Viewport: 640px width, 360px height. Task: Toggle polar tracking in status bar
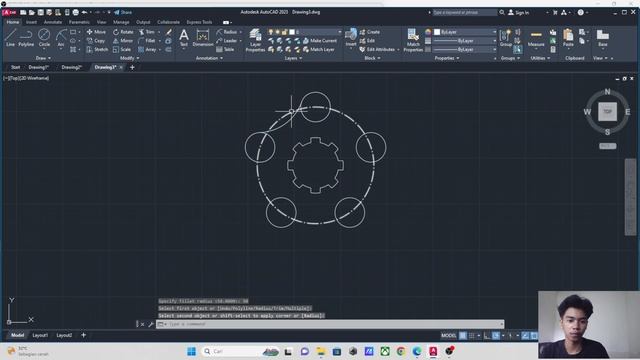pos(496,336)
